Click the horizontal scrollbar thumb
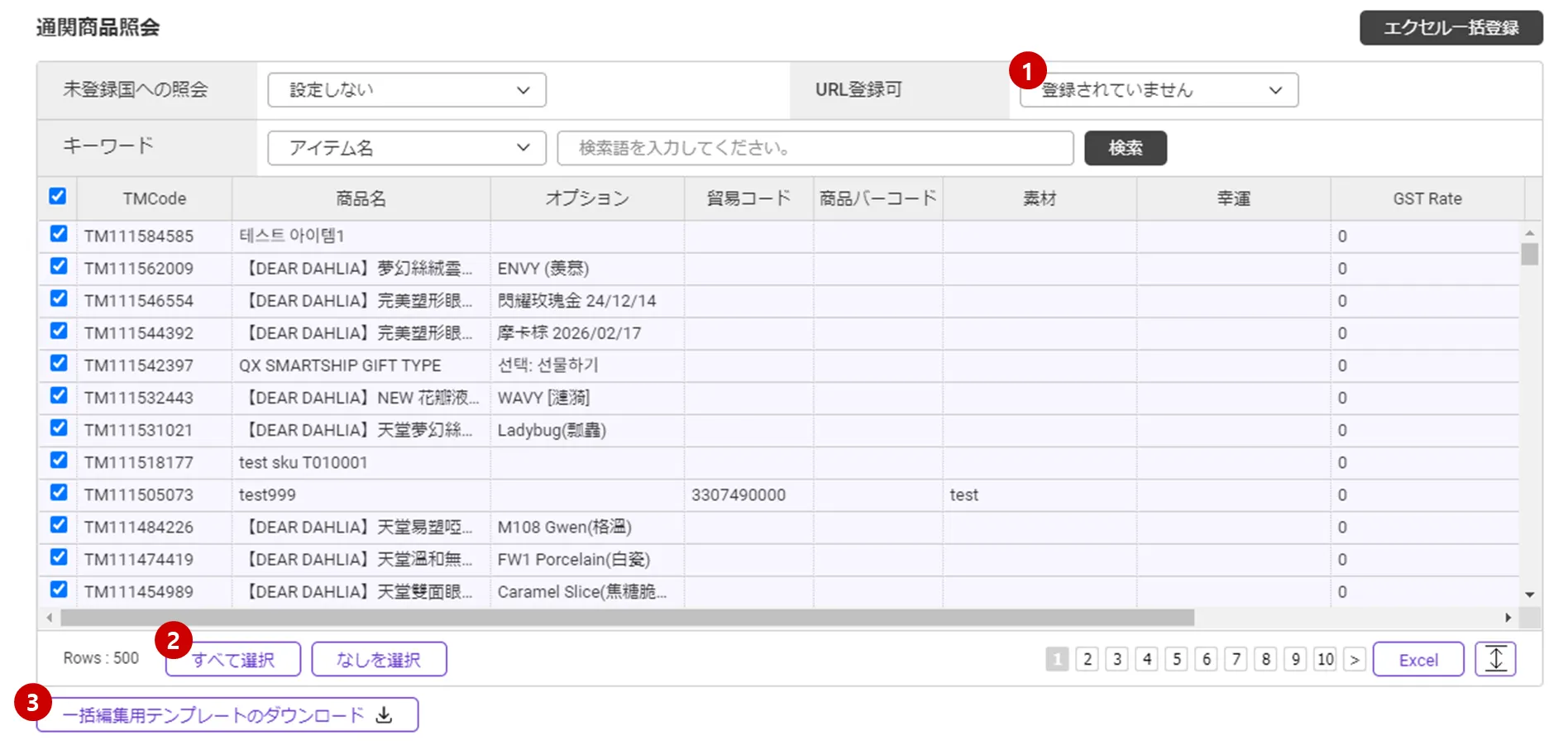Viewport: 1568px width, 745px height. pyautogui.click(x=628, y=618)
